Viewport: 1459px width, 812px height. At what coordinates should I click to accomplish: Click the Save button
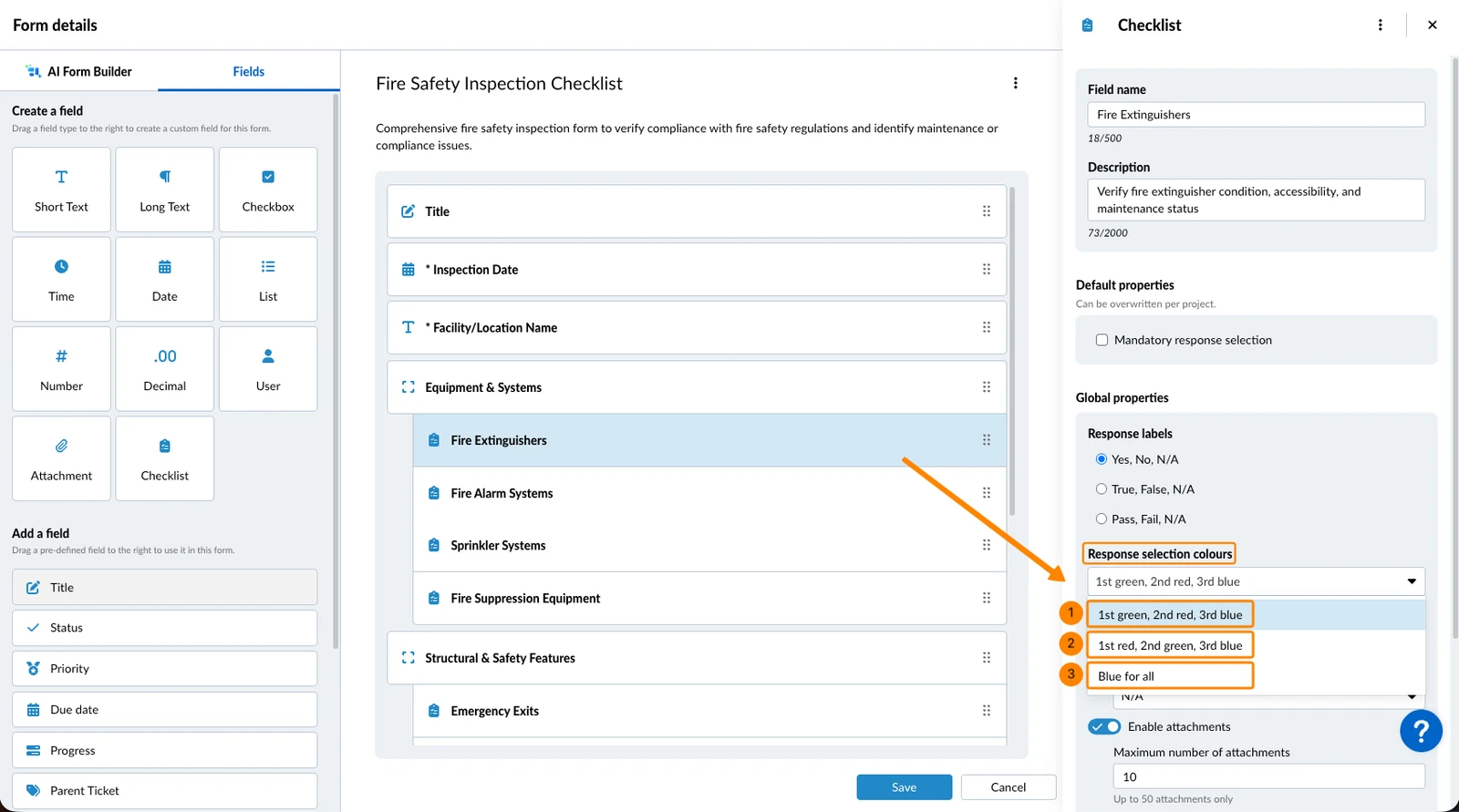(x=904, y=787)
